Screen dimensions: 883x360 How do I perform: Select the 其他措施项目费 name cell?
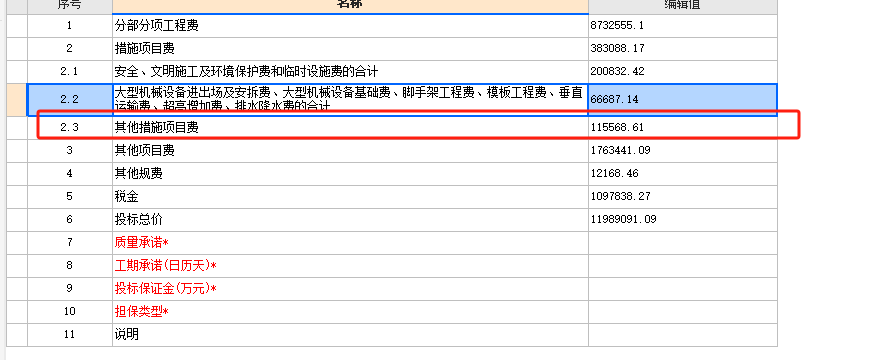pyautogui.click(x=350, y=127)
